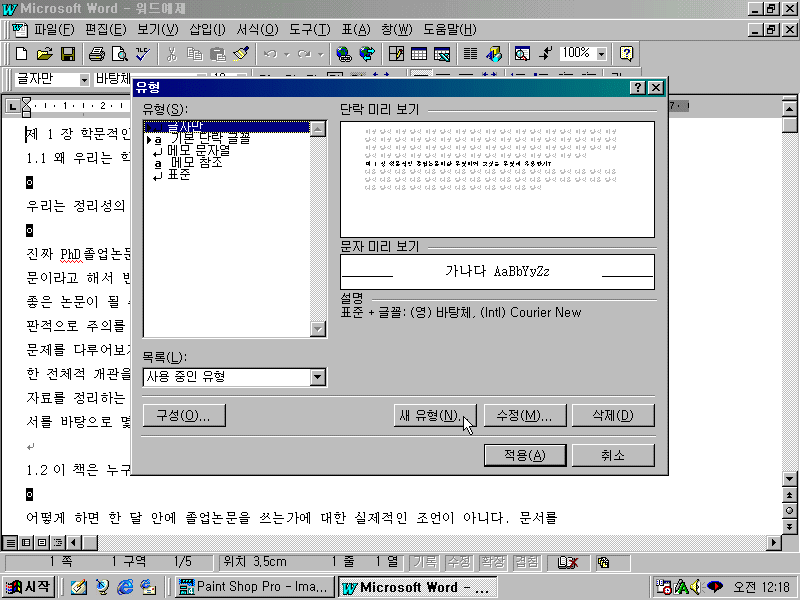The image size is (800, 600).
Task: Open the 편집(E) menu
Action: click(x=106, y=30)
